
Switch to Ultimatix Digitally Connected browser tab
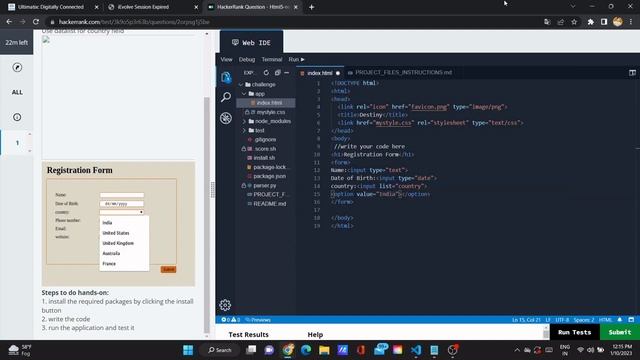click(x=51, y=7)
